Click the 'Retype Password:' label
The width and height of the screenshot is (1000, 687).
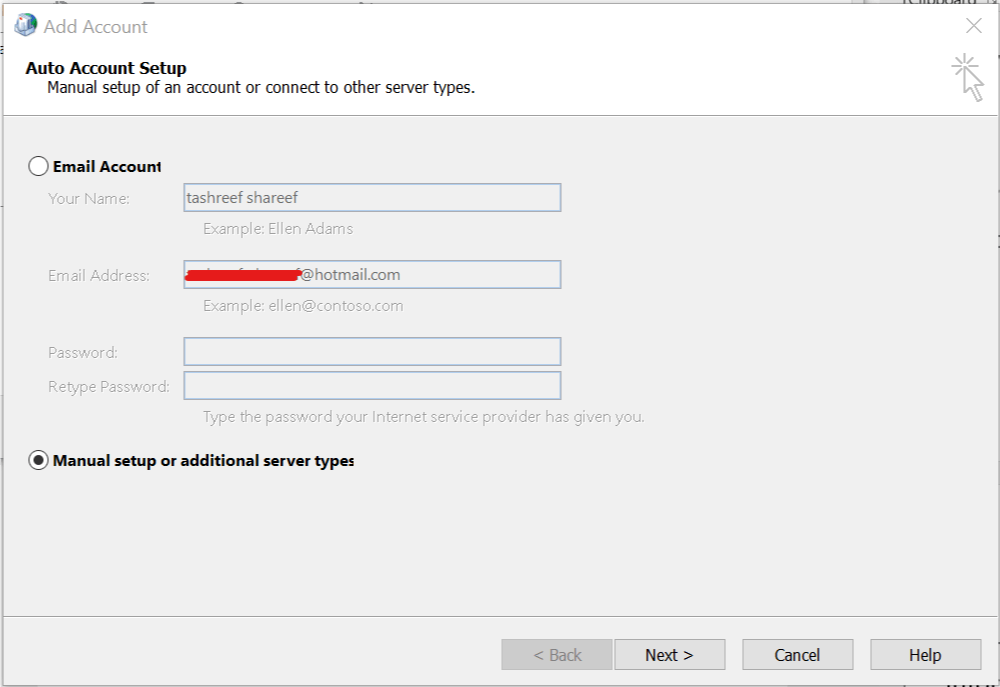pyautogui.click(x=109, y=387)
